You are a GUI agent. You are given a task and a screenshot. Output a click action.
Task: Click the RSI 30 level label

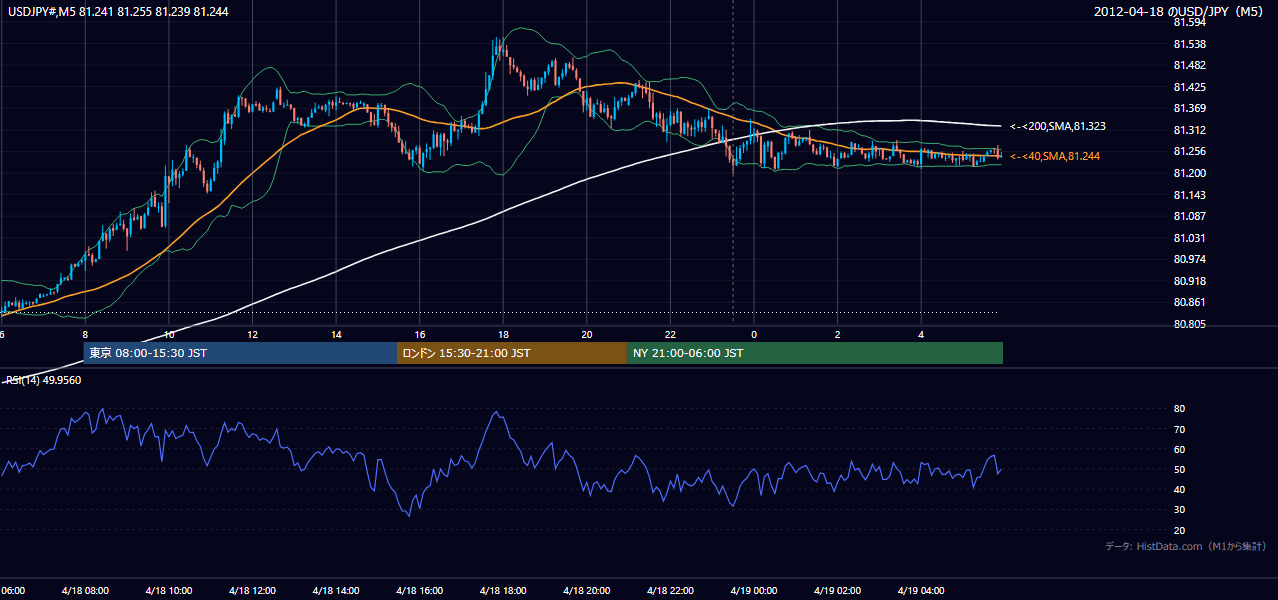(x=1179, y=510)
